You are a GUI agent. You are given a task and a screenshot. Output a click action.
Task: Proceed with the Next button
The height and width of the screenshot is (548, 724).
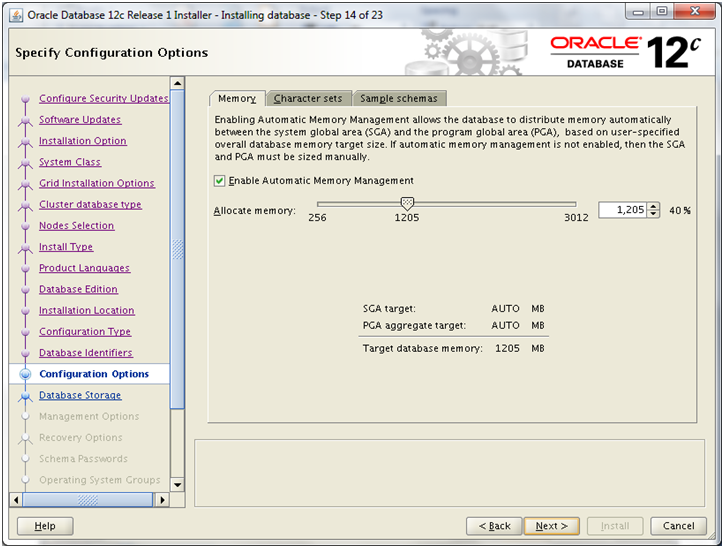pos(551,526)
